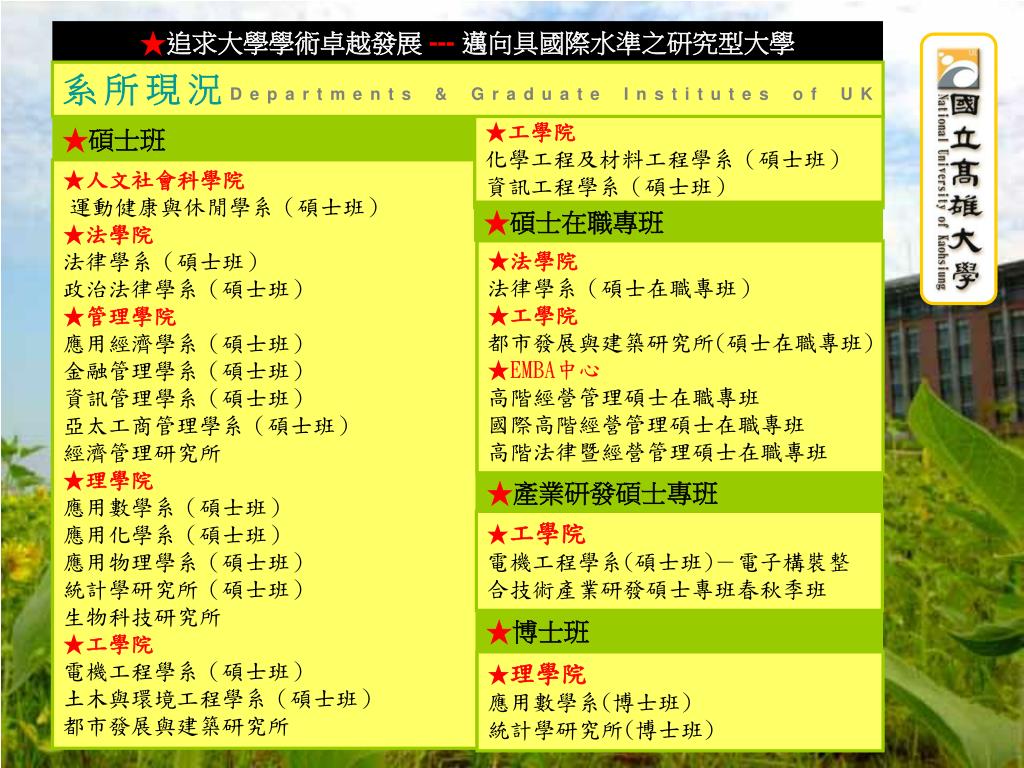Select 法律學系（碩士在職專班）

(620, 289)
